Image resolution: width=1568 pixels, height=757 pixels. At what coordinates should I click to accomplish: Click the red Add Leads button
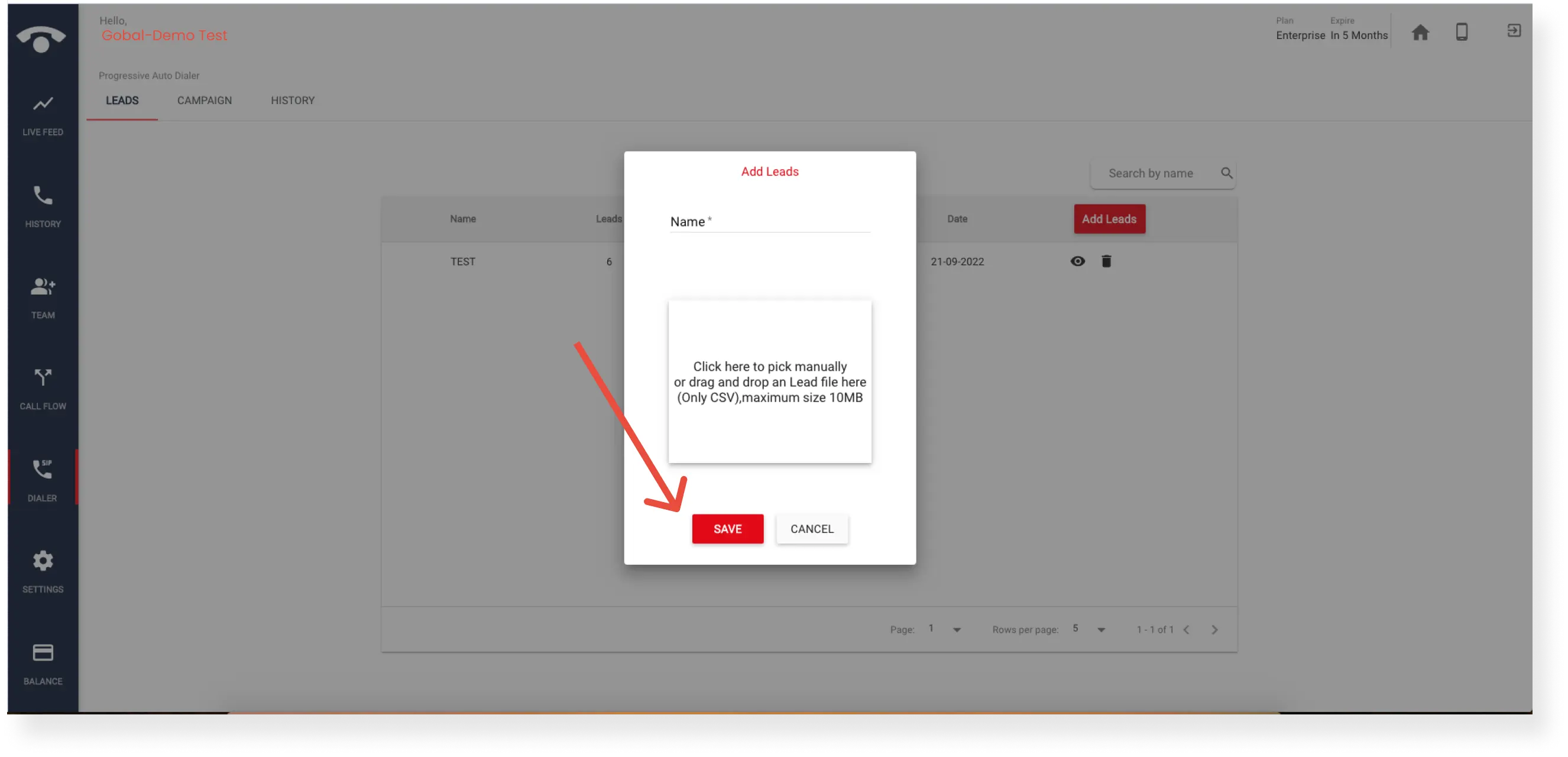pos(1109,219)
